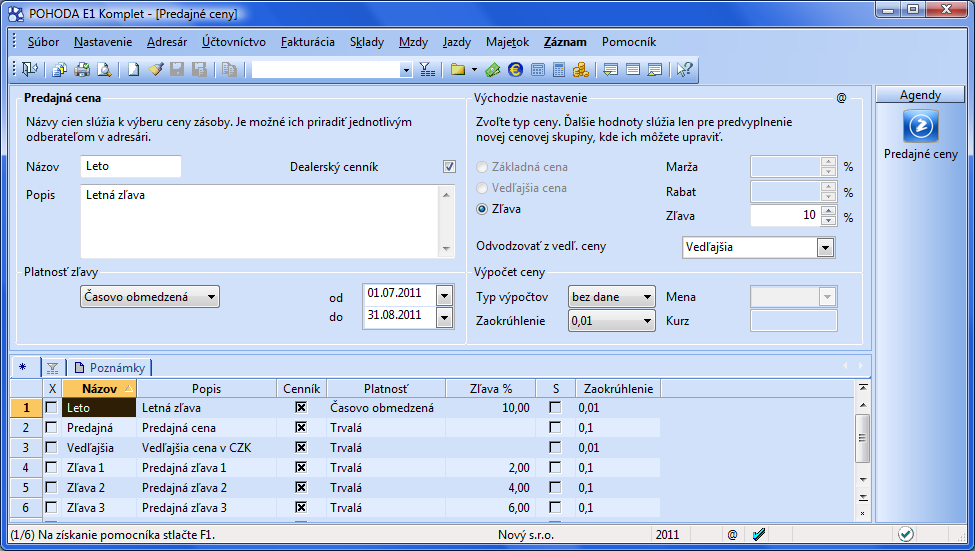Select the Vedľajšia cena radio button
Viewport: 975px width, 551px height.
click(x=482, y=188)
